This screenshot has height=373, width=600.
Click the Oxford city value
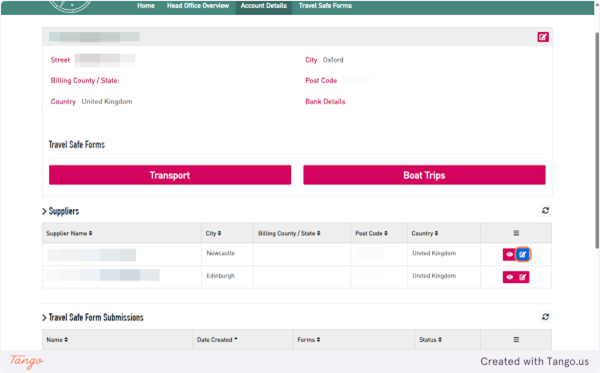click(333, 60)
